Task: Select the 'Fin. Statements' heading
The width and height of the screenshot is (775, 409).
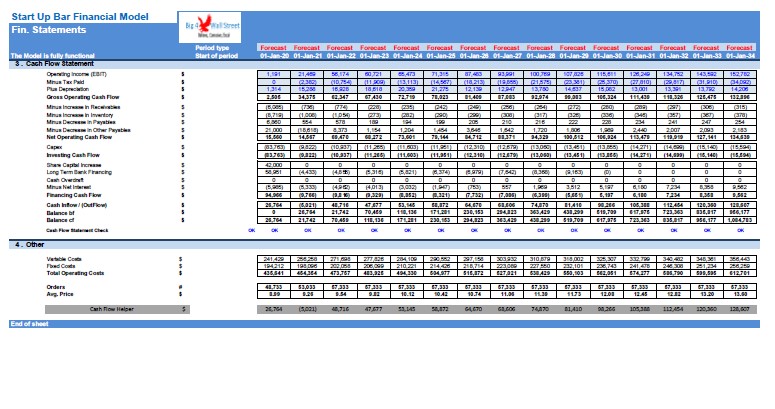Action: (x=48, y=30)
